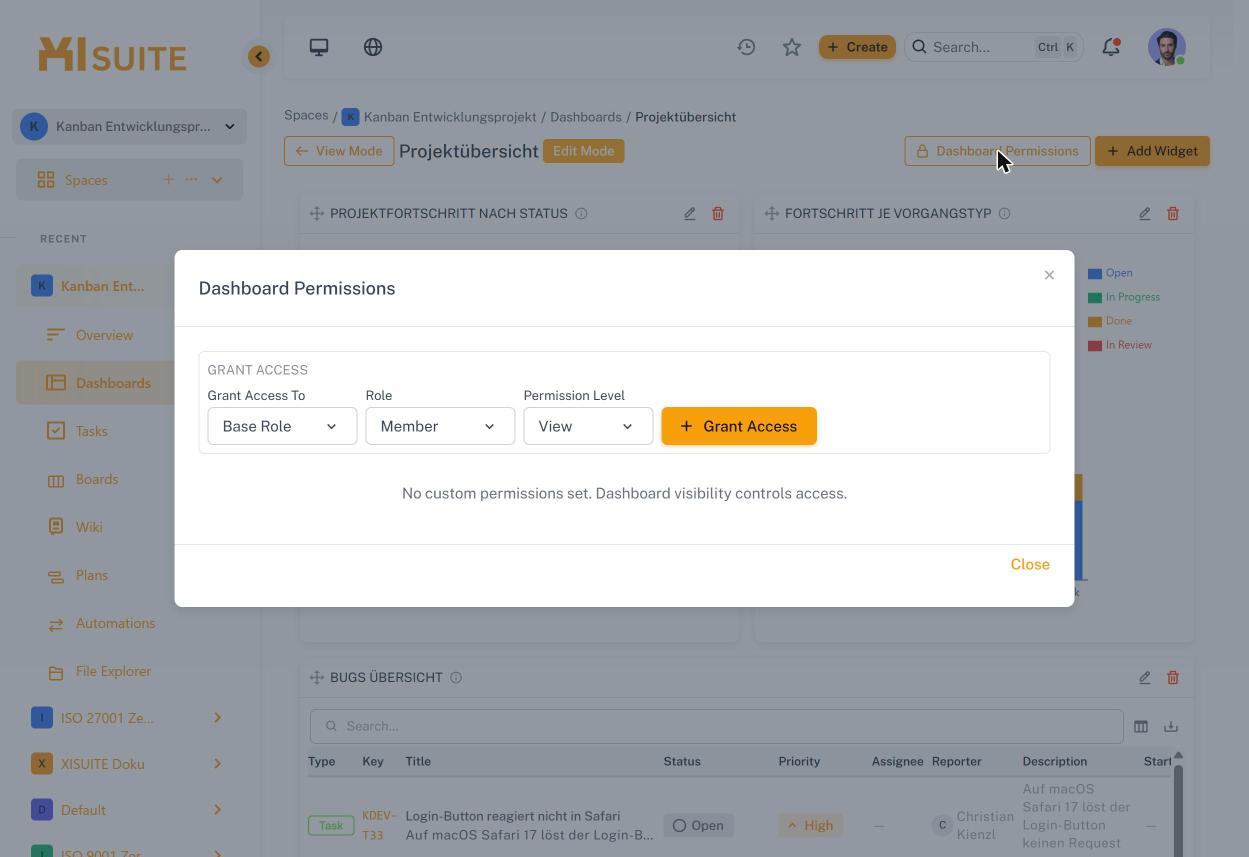The image size is (1249, 857).
Task: Click info icon next to Fortschritt je Vorgangstyp
Action: click(1005, 213)
